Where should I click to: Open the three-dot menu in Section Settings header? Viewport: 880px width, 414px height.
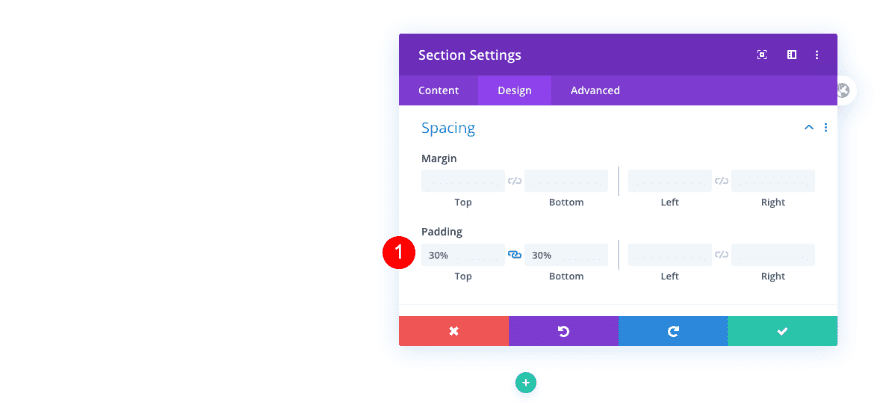817,55
